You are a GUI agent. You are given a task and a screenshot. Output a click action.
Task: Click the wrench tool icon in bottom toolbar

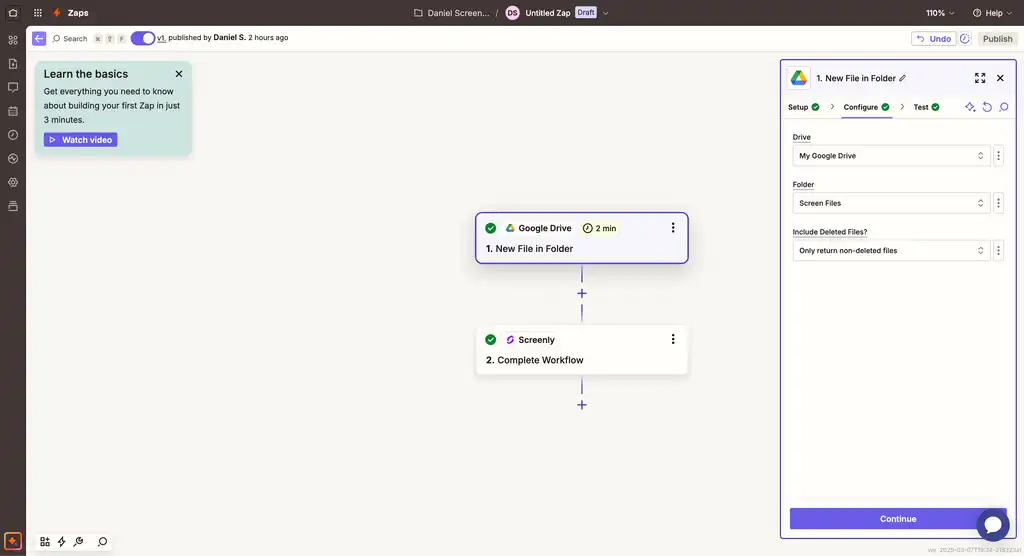click(x=78, y=542)
